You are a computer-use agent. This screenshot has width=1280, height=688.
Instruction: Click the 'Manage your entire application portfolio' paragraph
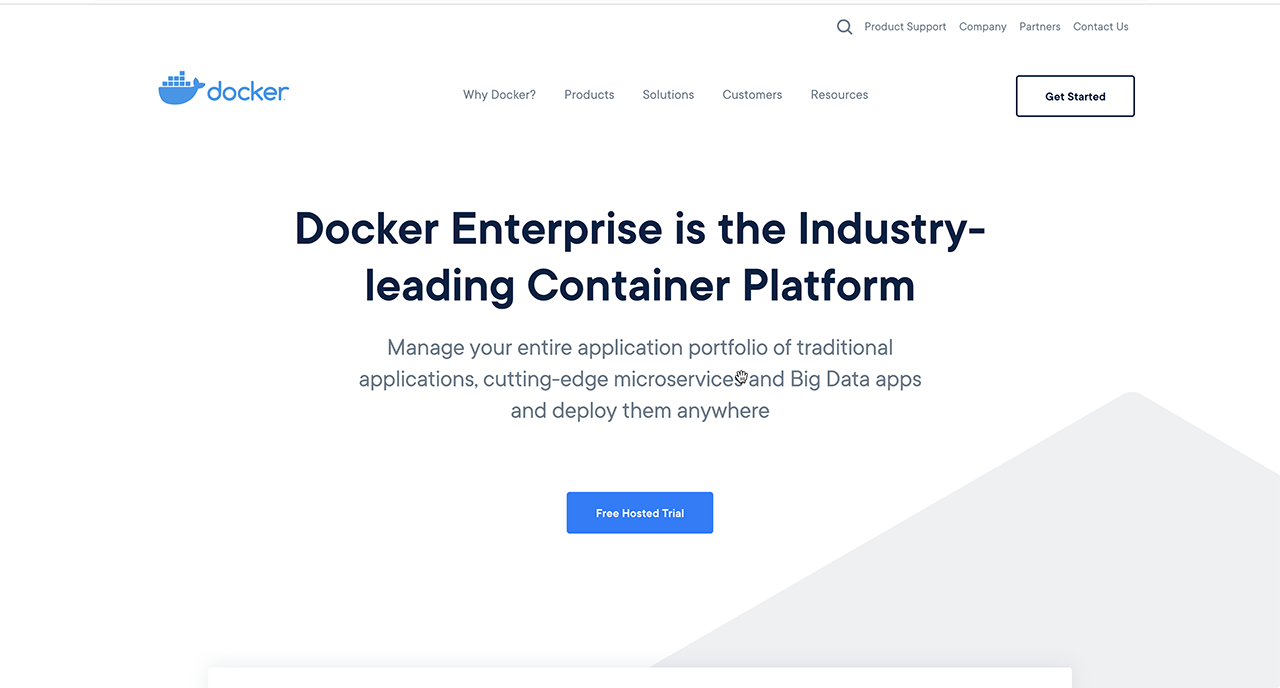[640, 348]
